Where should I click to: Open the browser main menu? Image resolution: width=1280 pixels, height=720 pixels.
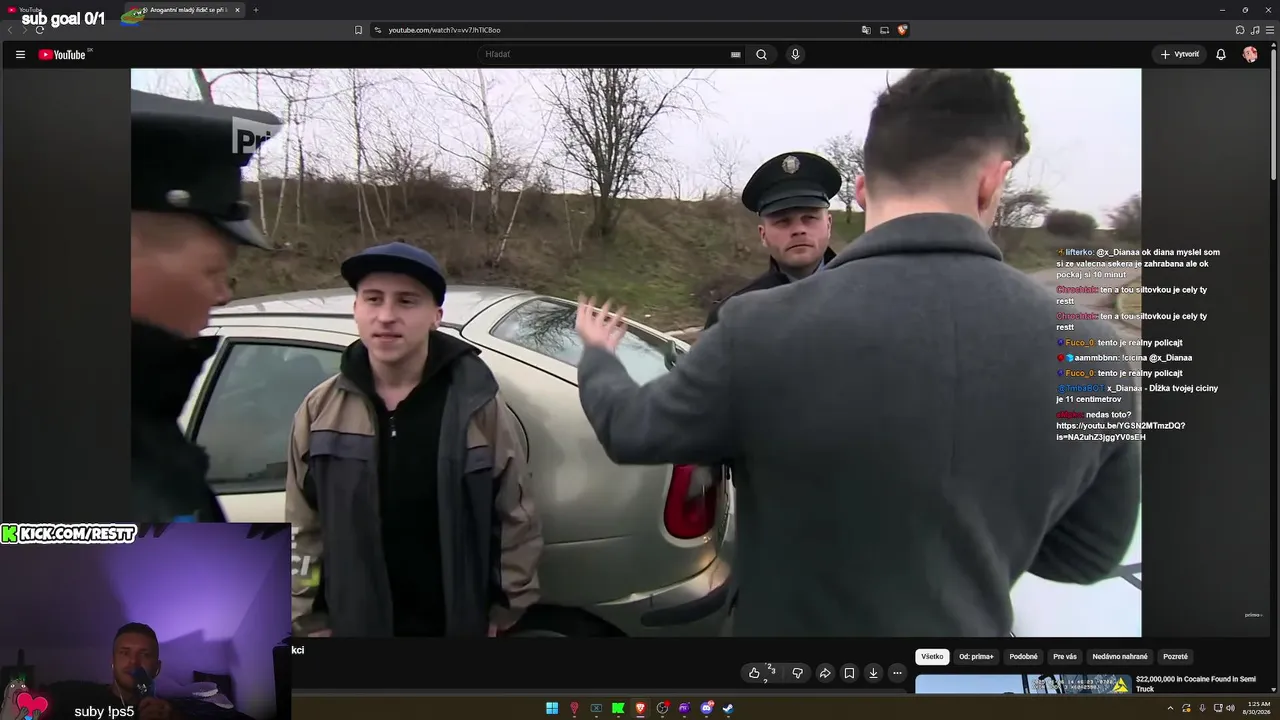1270,30
